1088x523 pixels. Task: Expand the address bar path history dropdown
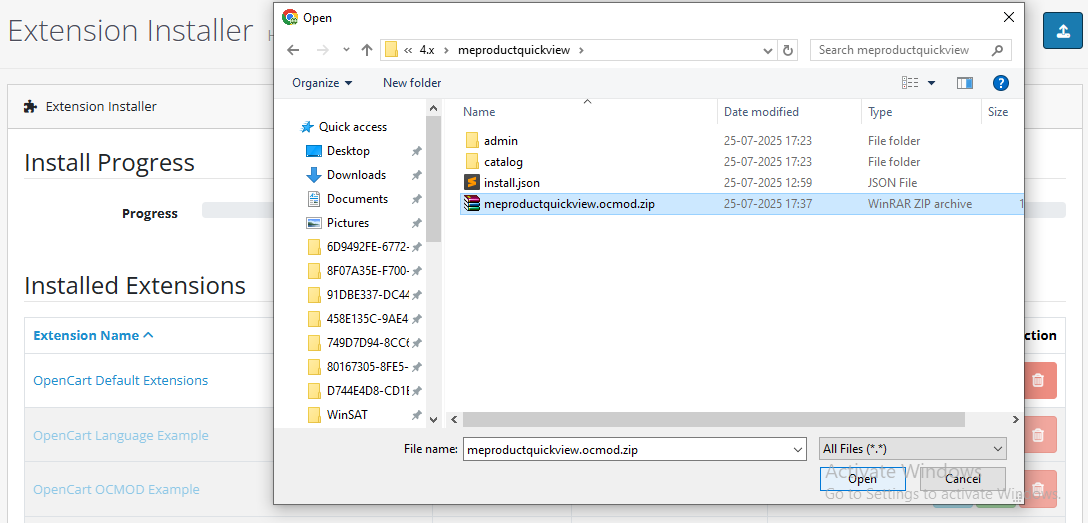click(768, 50)
